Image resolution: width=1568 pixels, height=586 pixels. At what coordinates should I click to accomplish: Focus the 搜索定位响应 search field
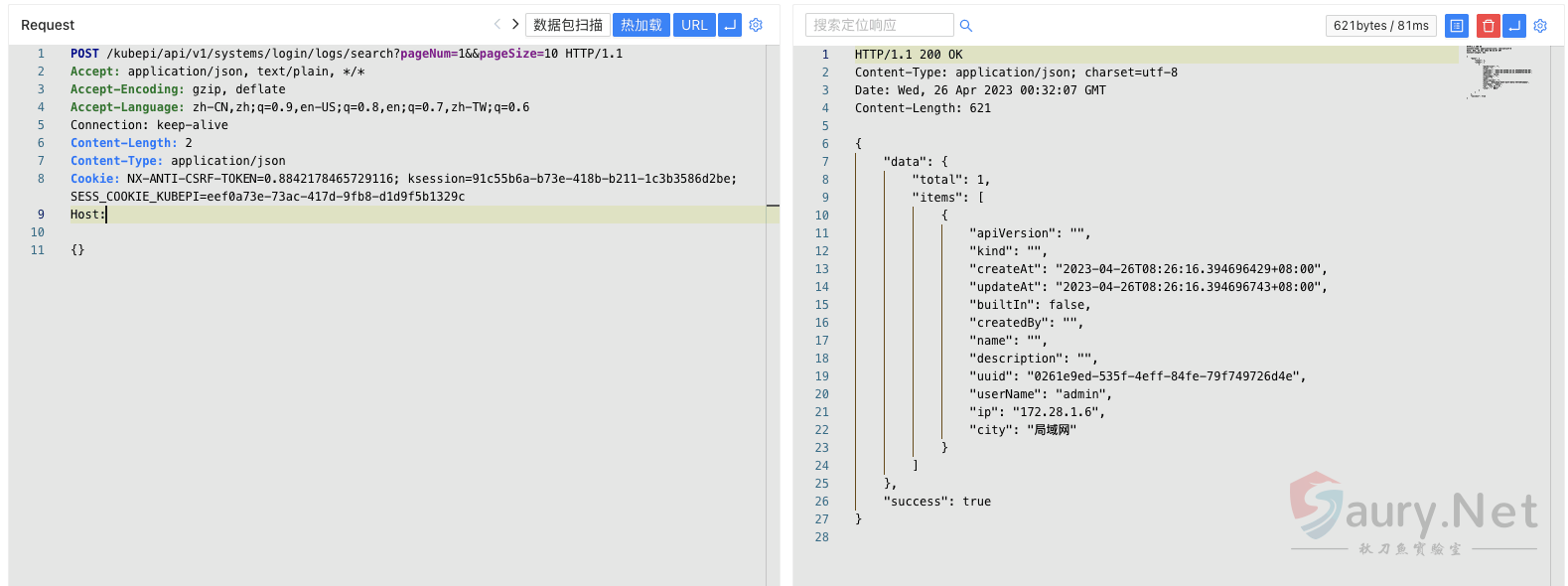pos(879,25)
